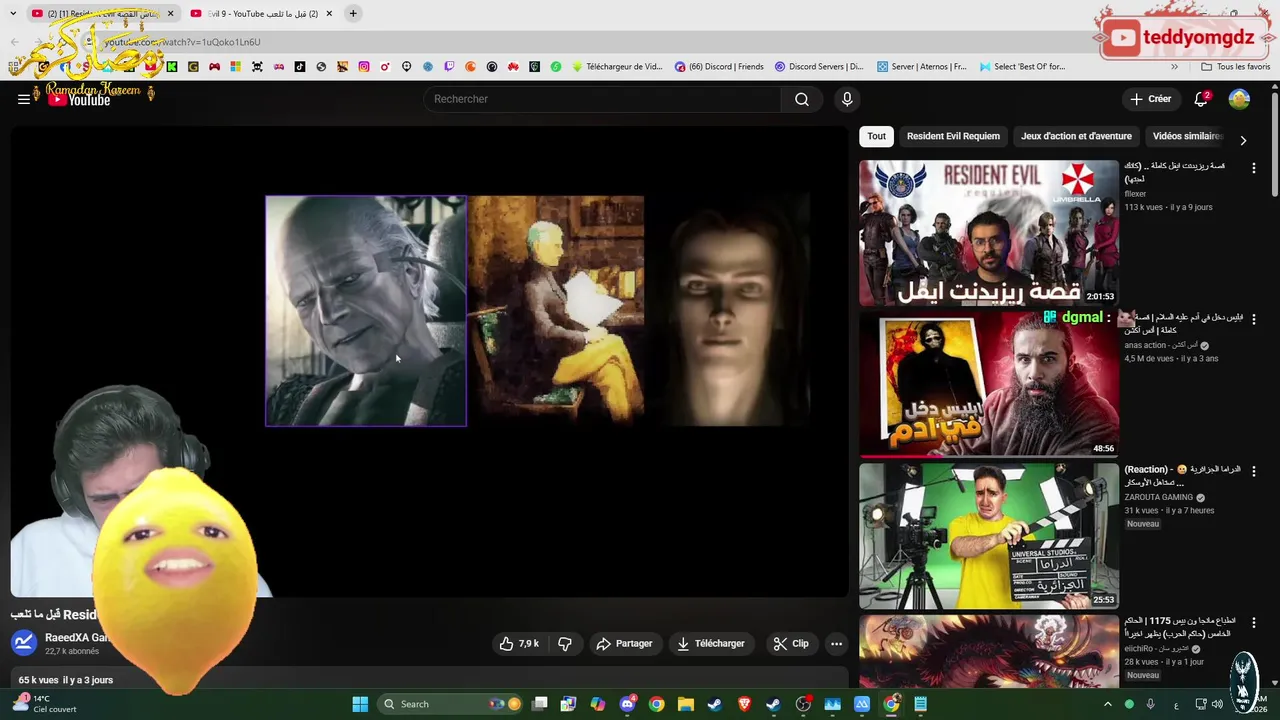Open the Téléchargeur de Vid... bookmark
The height and width of the screenshot is (720, 1280).
(x=617, y=67)
